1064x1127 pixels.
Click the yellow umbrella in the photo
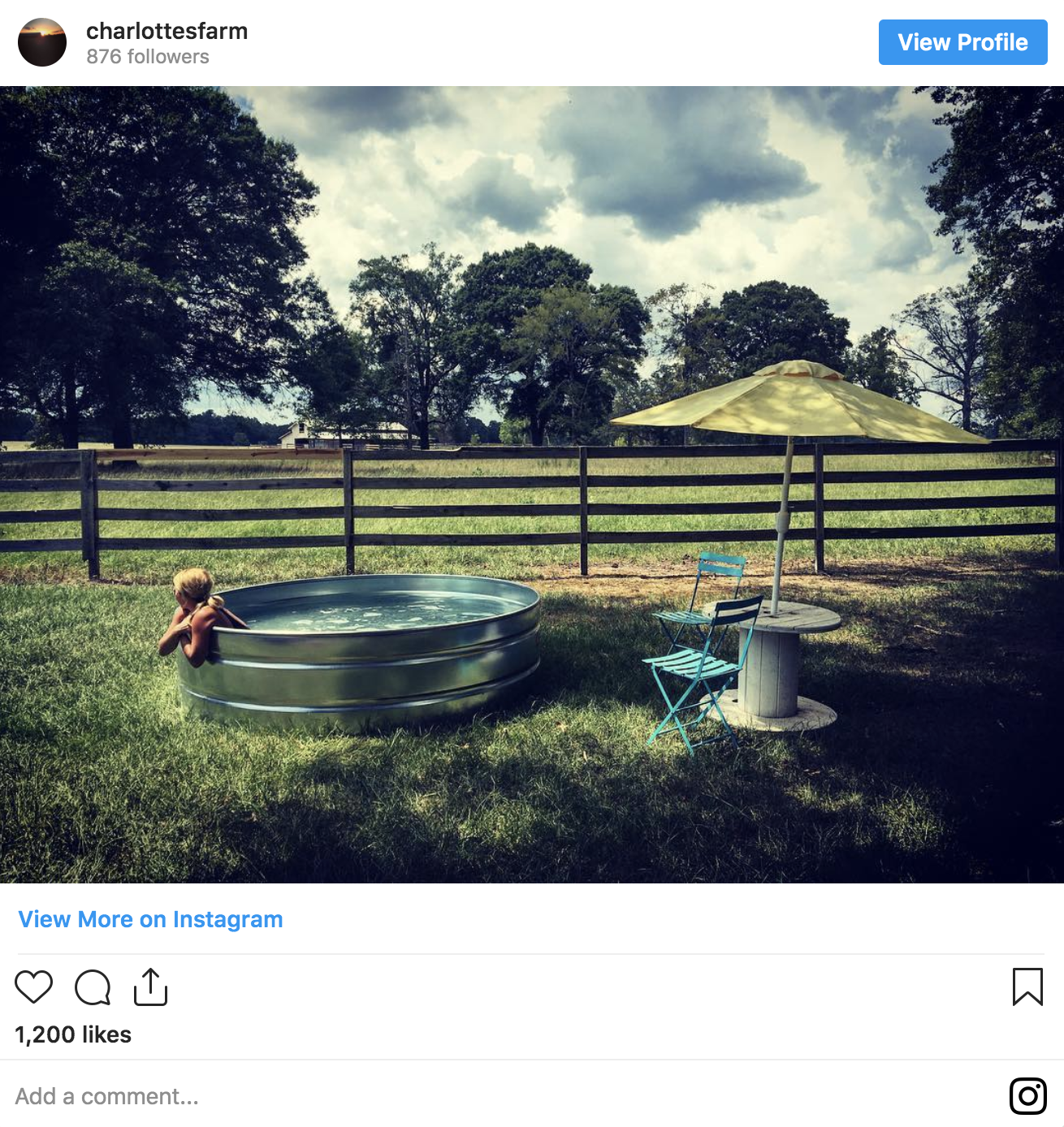point(800,402)
